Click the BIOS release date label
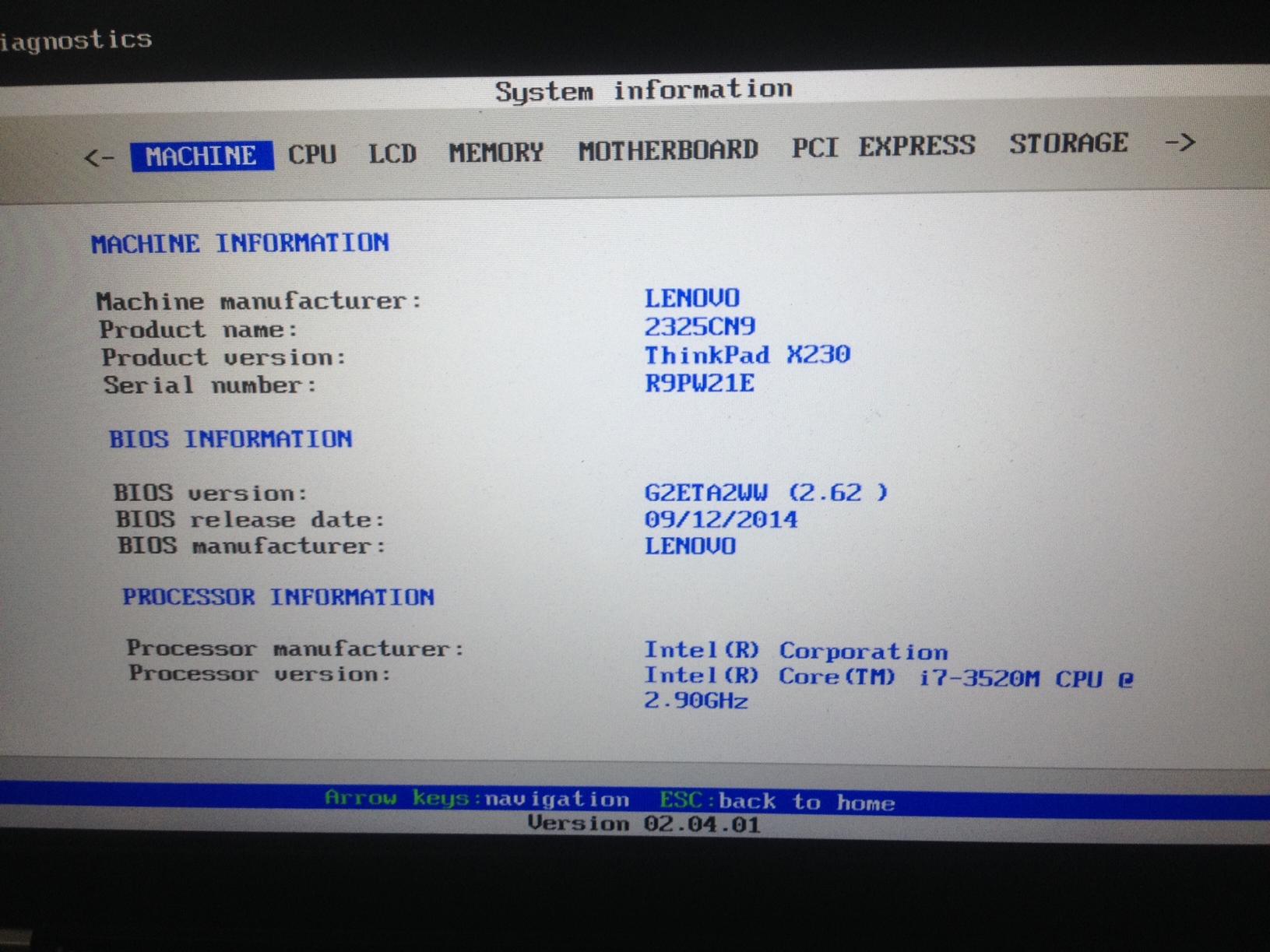 [250, 519]
